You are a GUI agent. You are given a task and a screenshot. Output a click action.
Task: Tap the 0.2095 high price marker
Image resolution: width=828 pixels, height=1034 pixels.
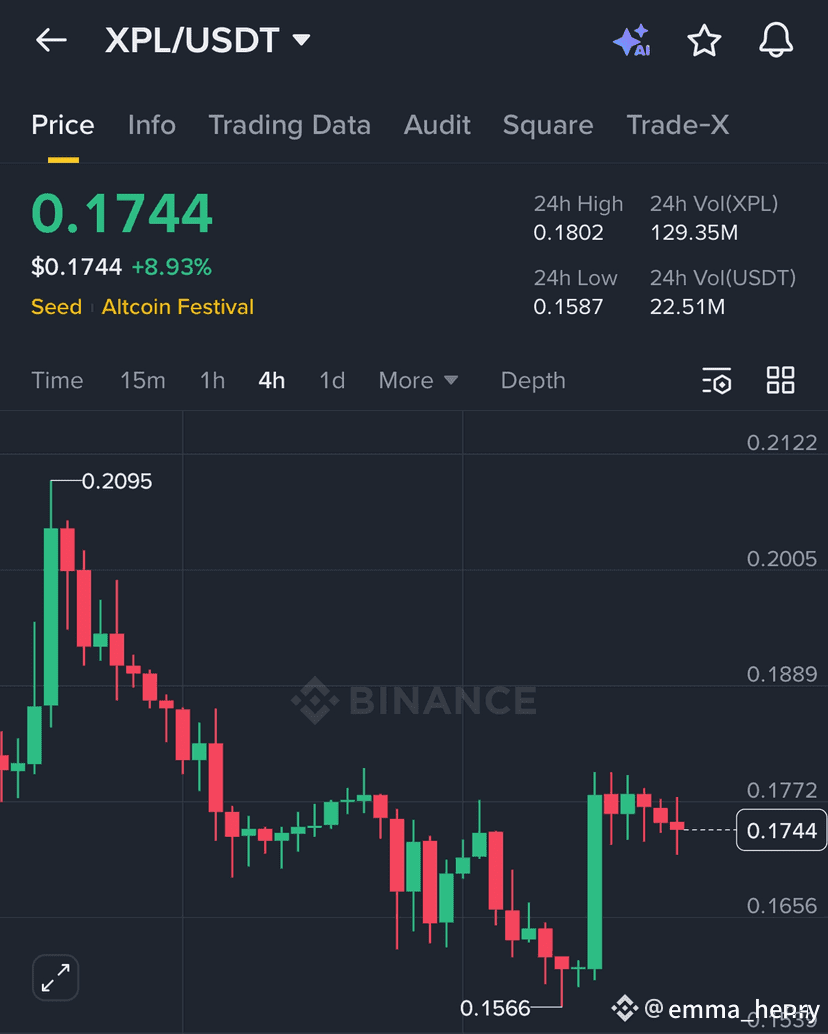117,481
